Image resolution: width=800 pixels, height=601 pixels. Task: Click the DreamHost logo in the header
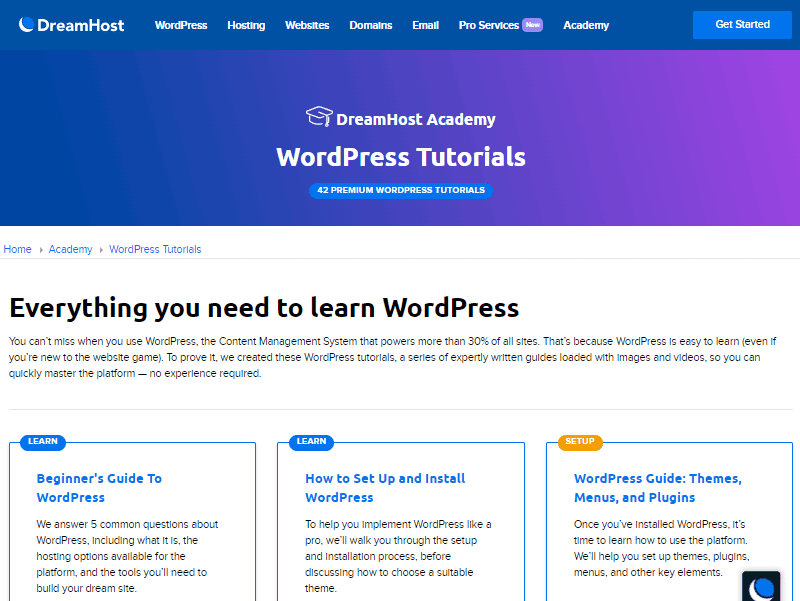pyautogui.click(x=71, y=25)
